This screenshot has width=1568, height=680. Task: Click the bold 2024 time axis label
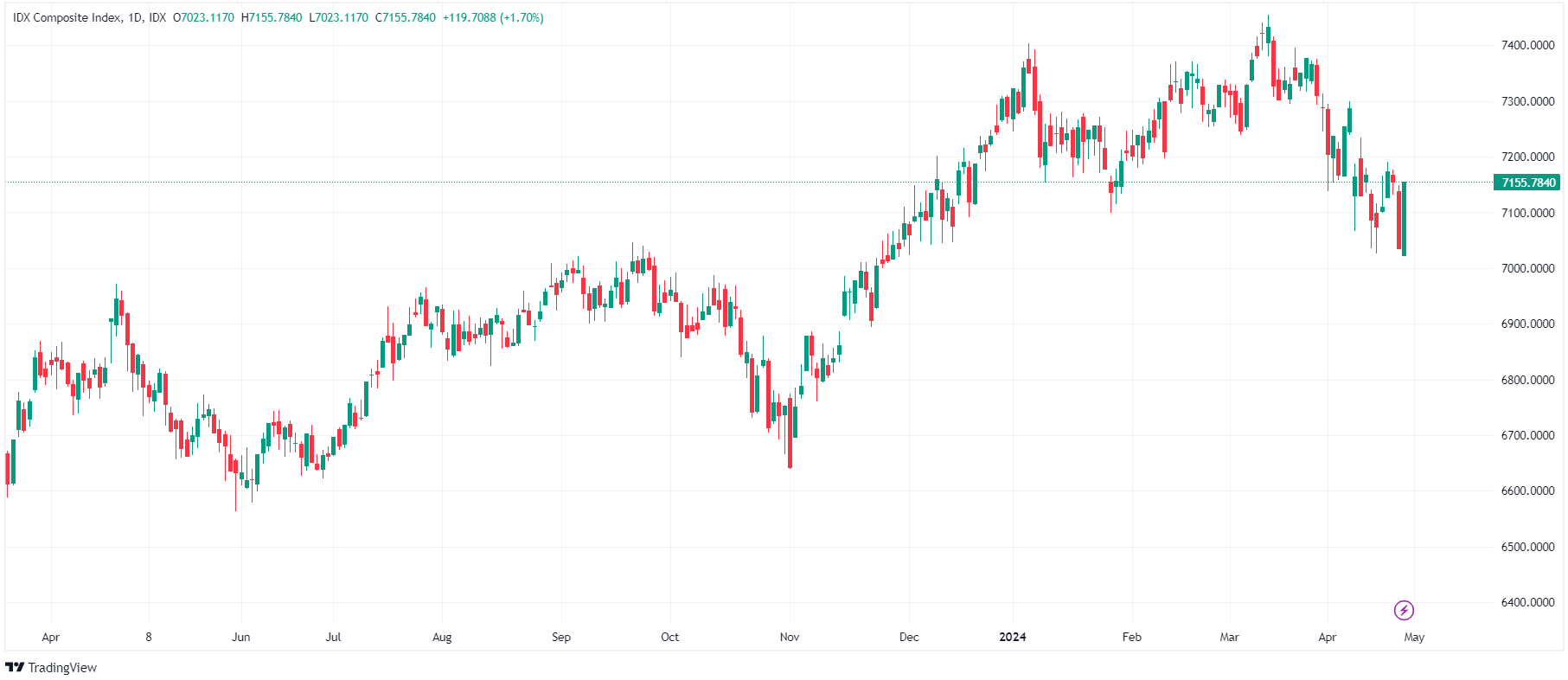coord(1013,637)
